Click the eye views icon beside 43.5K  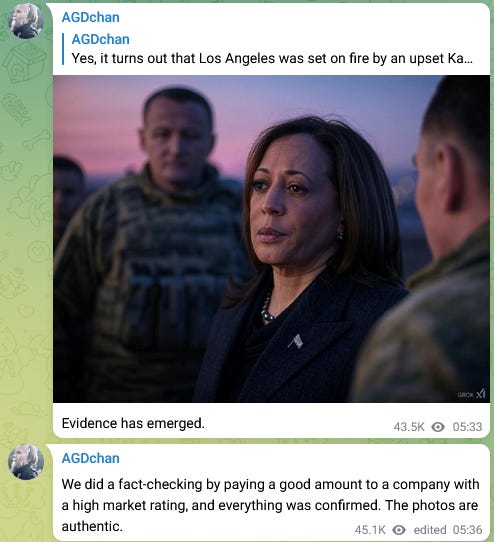[x=438, y=427]
